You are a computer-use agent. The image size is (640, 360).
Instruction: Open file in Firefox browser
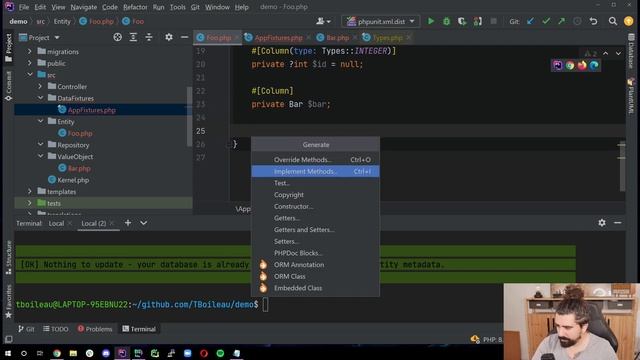coord(582,65)
